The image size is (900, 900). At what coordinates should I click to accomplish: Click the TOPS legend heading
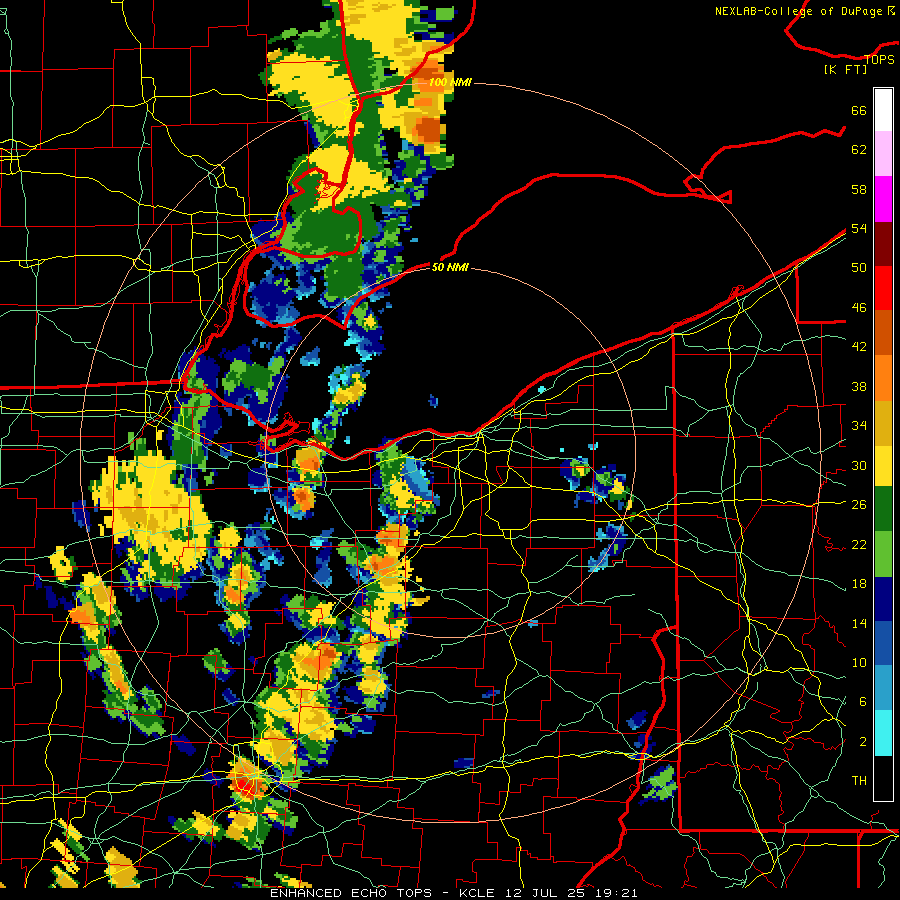click(x=879, y=59)
